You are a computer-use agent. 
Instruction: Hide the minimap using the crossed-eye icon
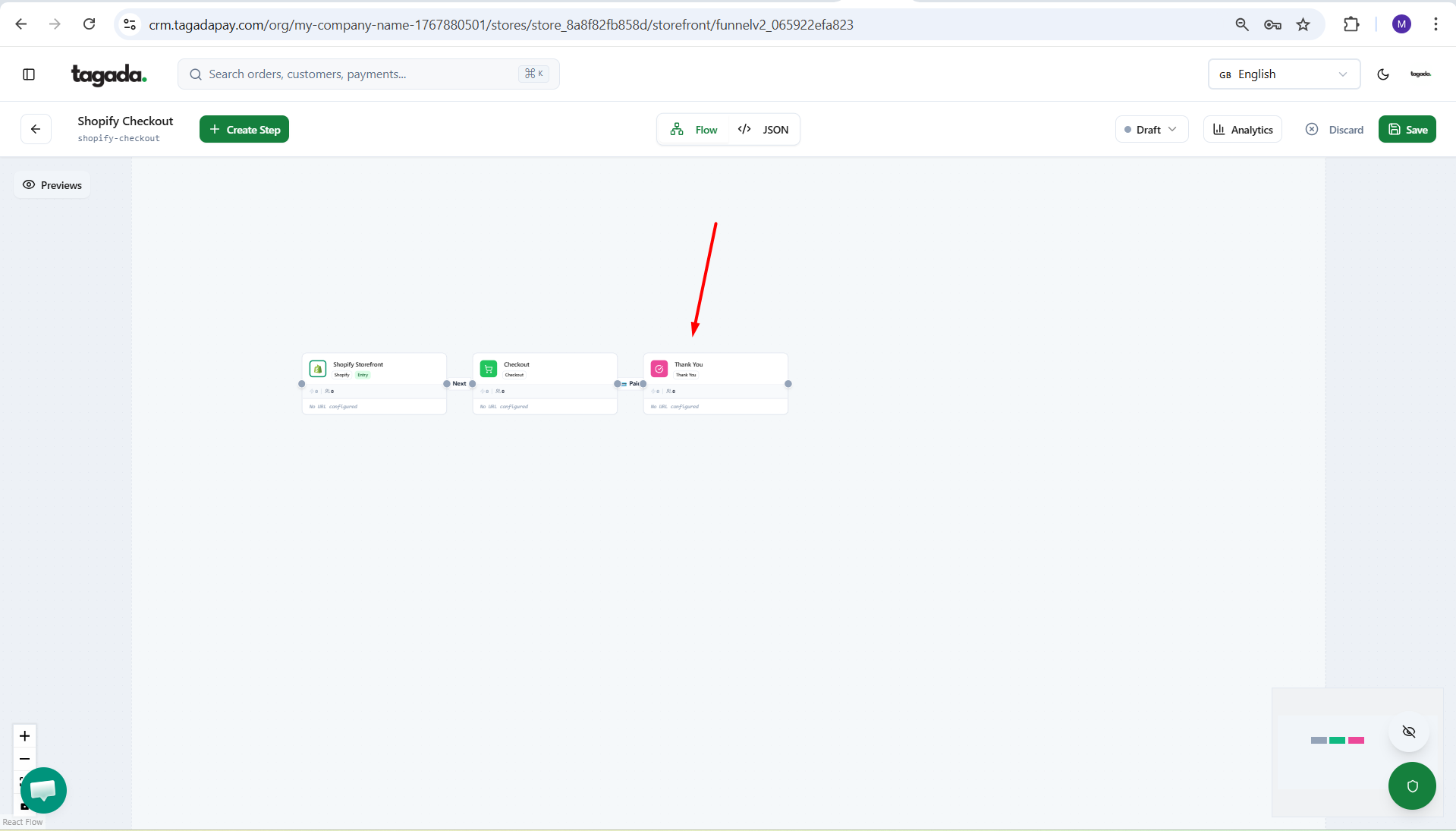1409,732
